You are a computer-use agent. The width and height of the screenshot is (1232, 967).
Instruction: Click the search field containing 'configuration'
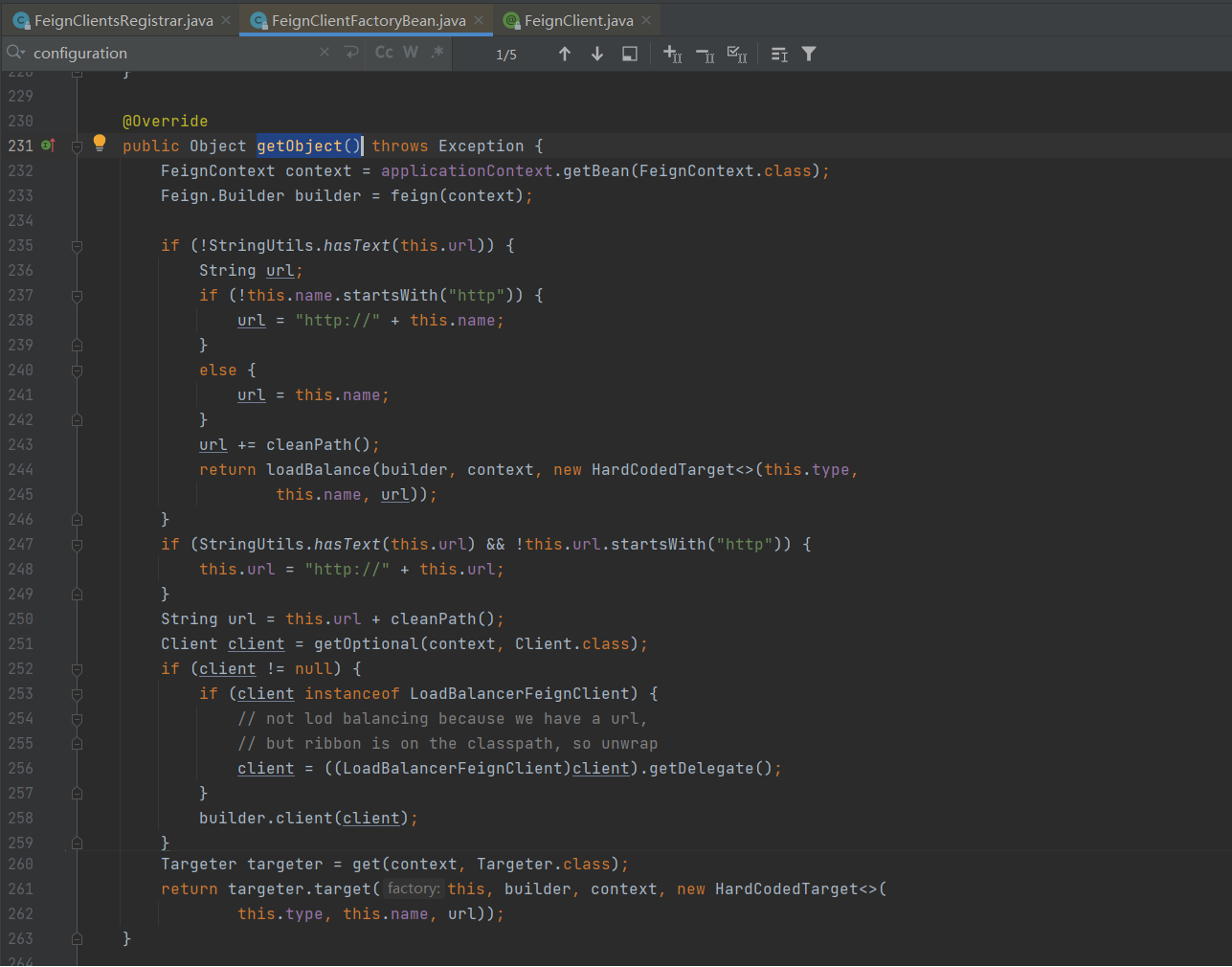coord(172,53)
